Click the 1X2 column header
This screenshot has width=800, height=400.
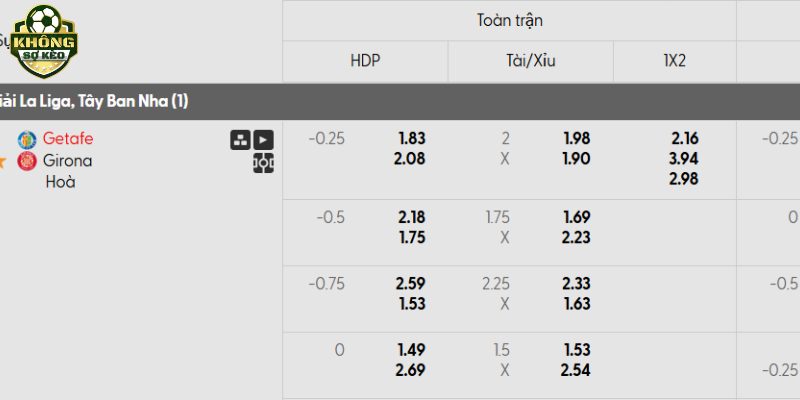(x=675, y=61)
